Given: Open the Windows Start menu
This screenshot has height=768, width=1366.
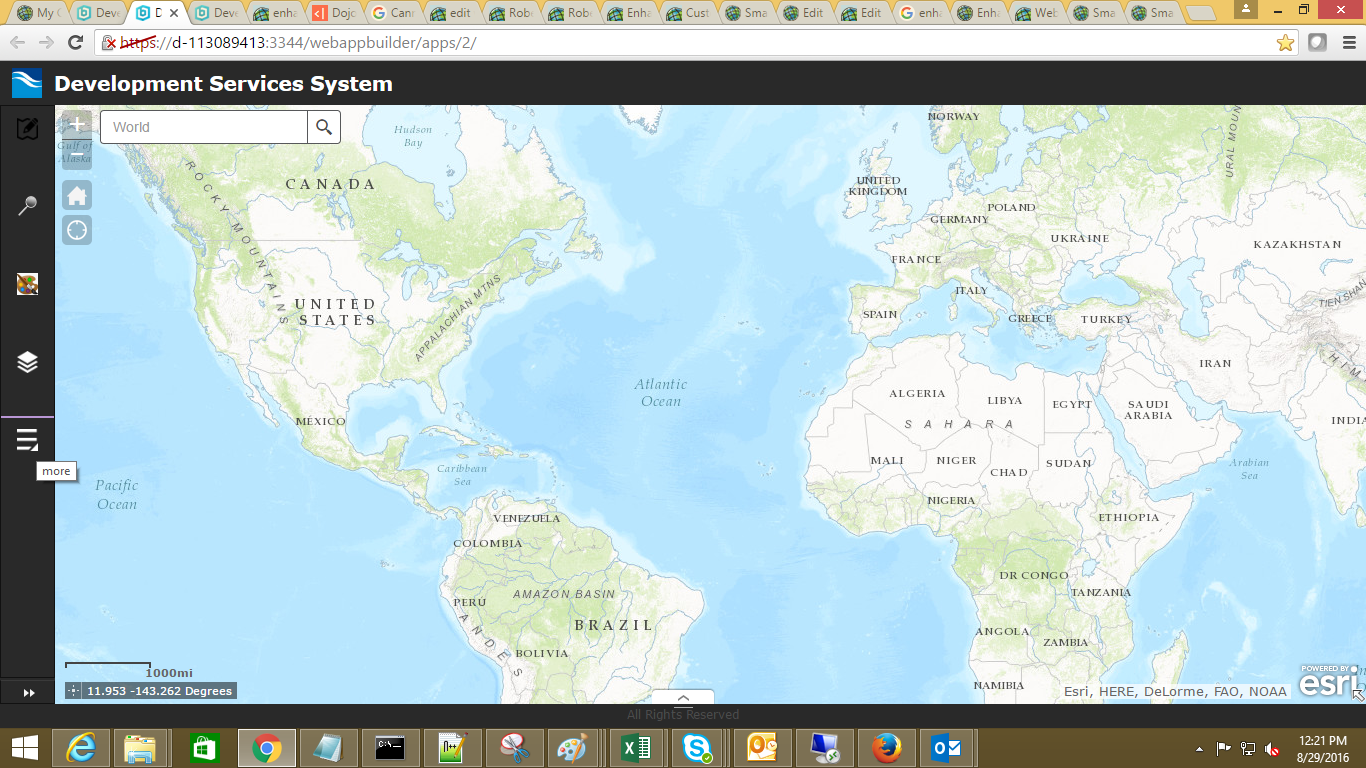Looking at the screenshot, I should [24, 748].
